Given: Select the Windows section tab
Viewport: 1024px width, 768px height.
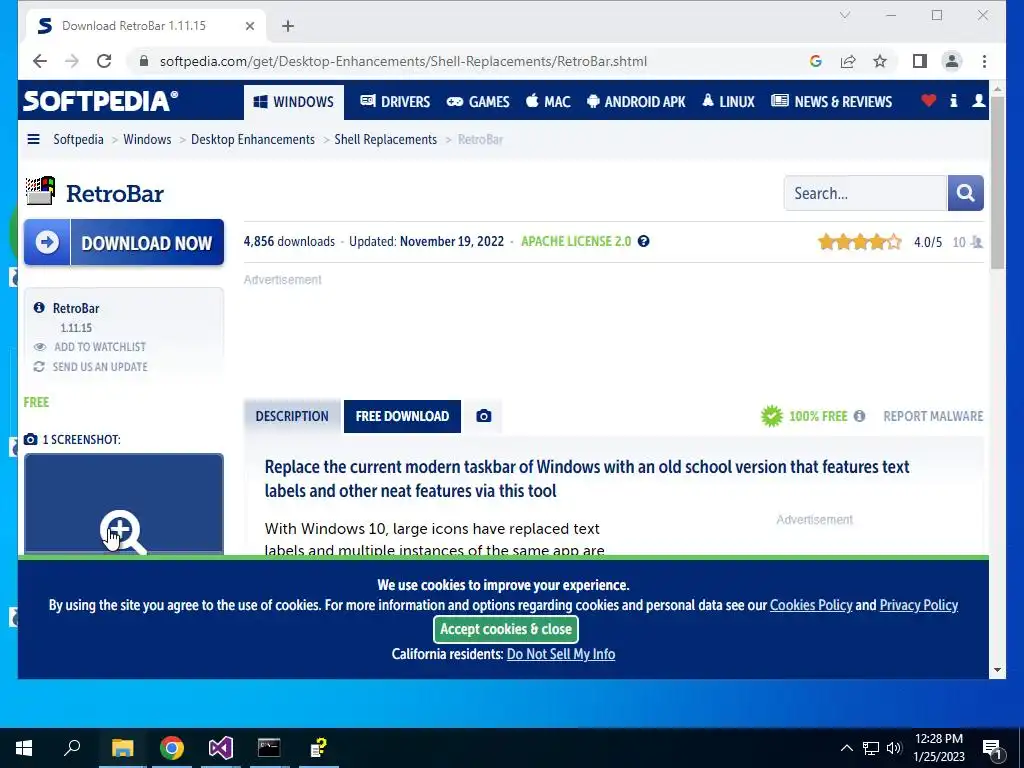Looking at the screenshot, I should (294, 102).
